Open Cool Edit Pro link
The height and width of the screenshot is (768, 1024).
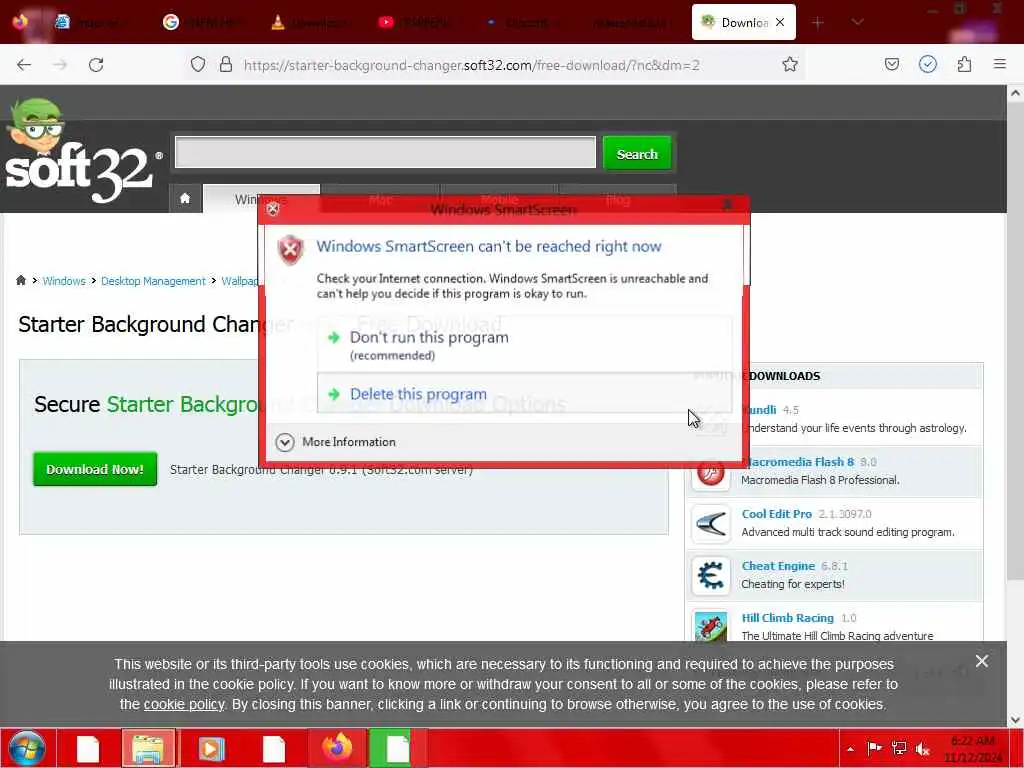[776, 514]
